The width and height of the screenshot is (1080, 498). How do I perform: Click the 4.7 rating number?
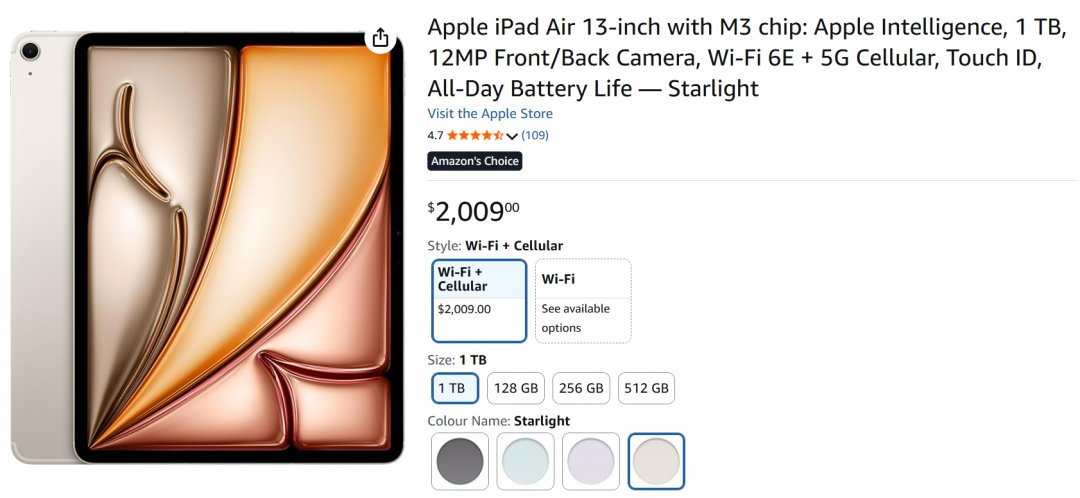coord(435,135)
